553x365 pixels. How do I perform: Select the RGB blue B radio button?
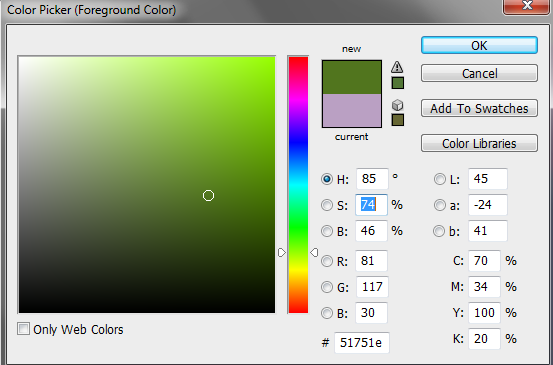point(327,313)
